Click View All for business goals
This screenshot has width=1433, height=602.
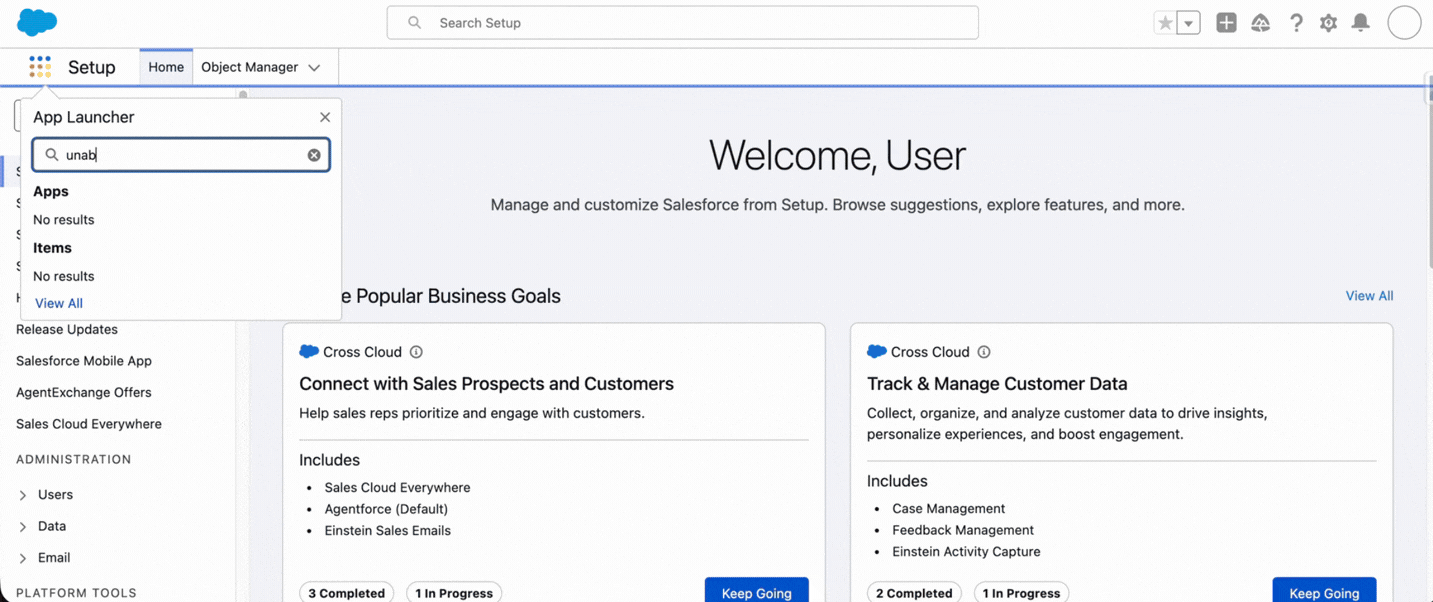(1369, 296)
